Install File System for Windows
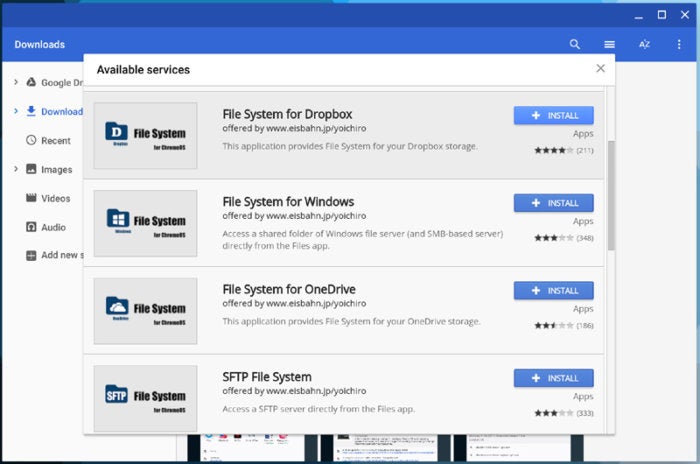Image resolution: width=700 pixels, height=464 pixels. [554, 203]
